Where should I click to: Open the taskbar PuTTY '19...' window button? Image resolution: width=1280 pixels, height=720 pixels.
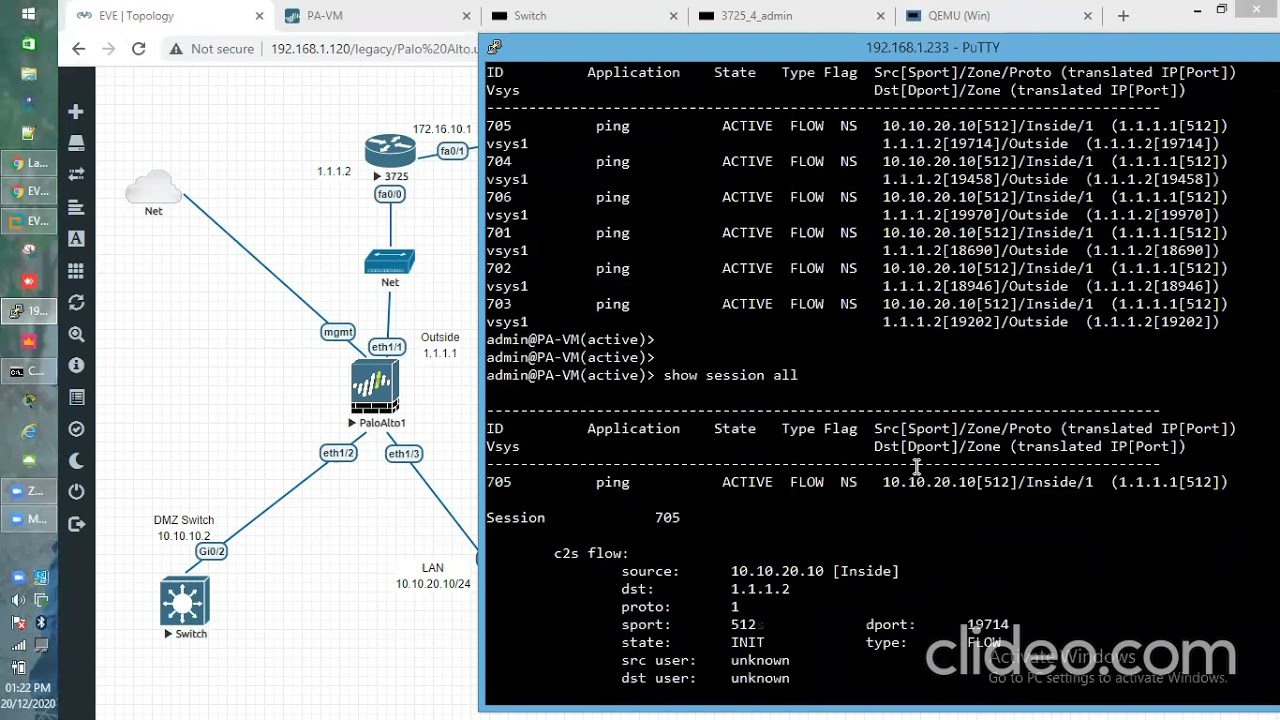pos(29,311)
